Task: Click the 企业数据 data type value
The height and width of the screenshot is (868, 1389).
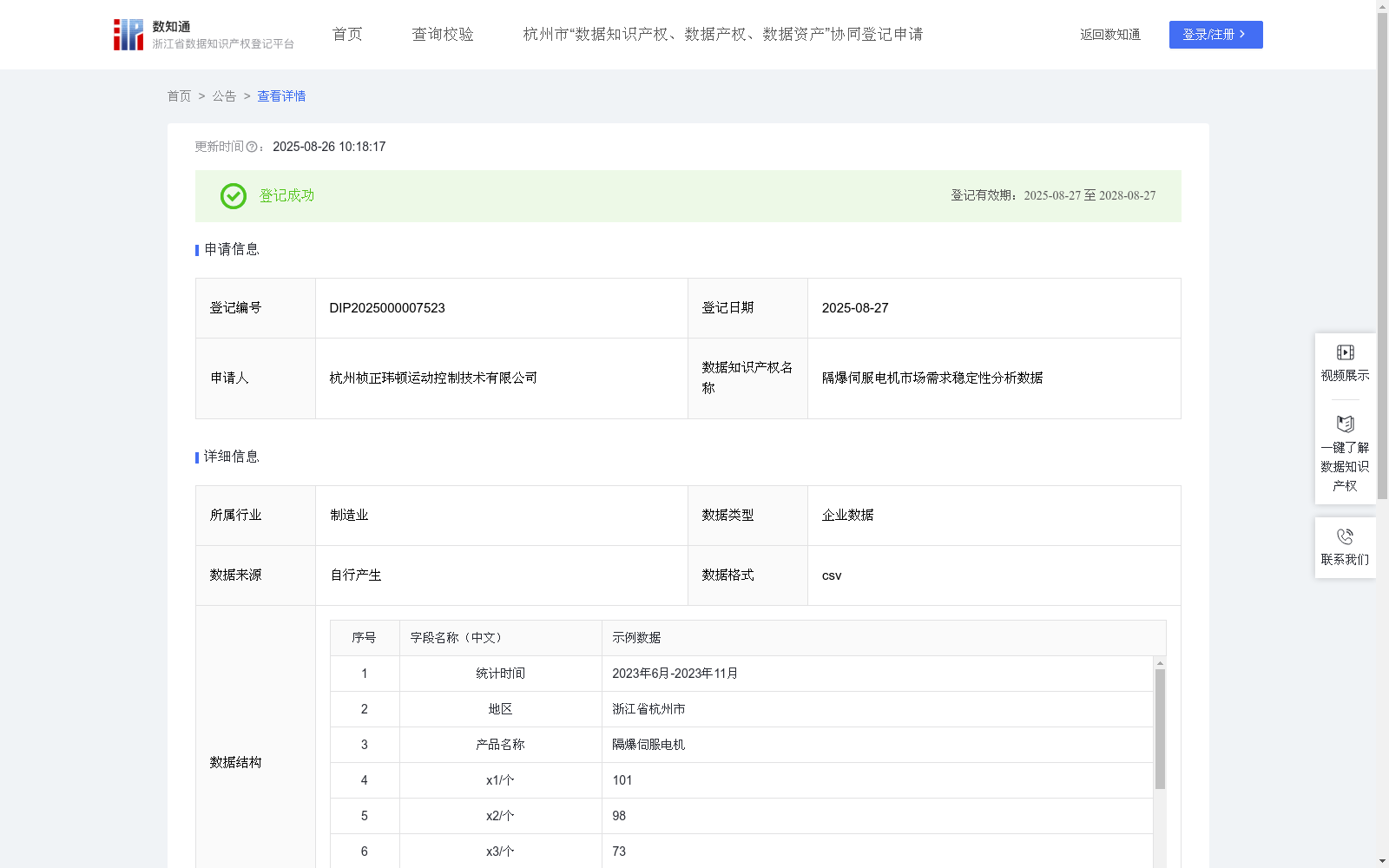Action: [848, 516]
